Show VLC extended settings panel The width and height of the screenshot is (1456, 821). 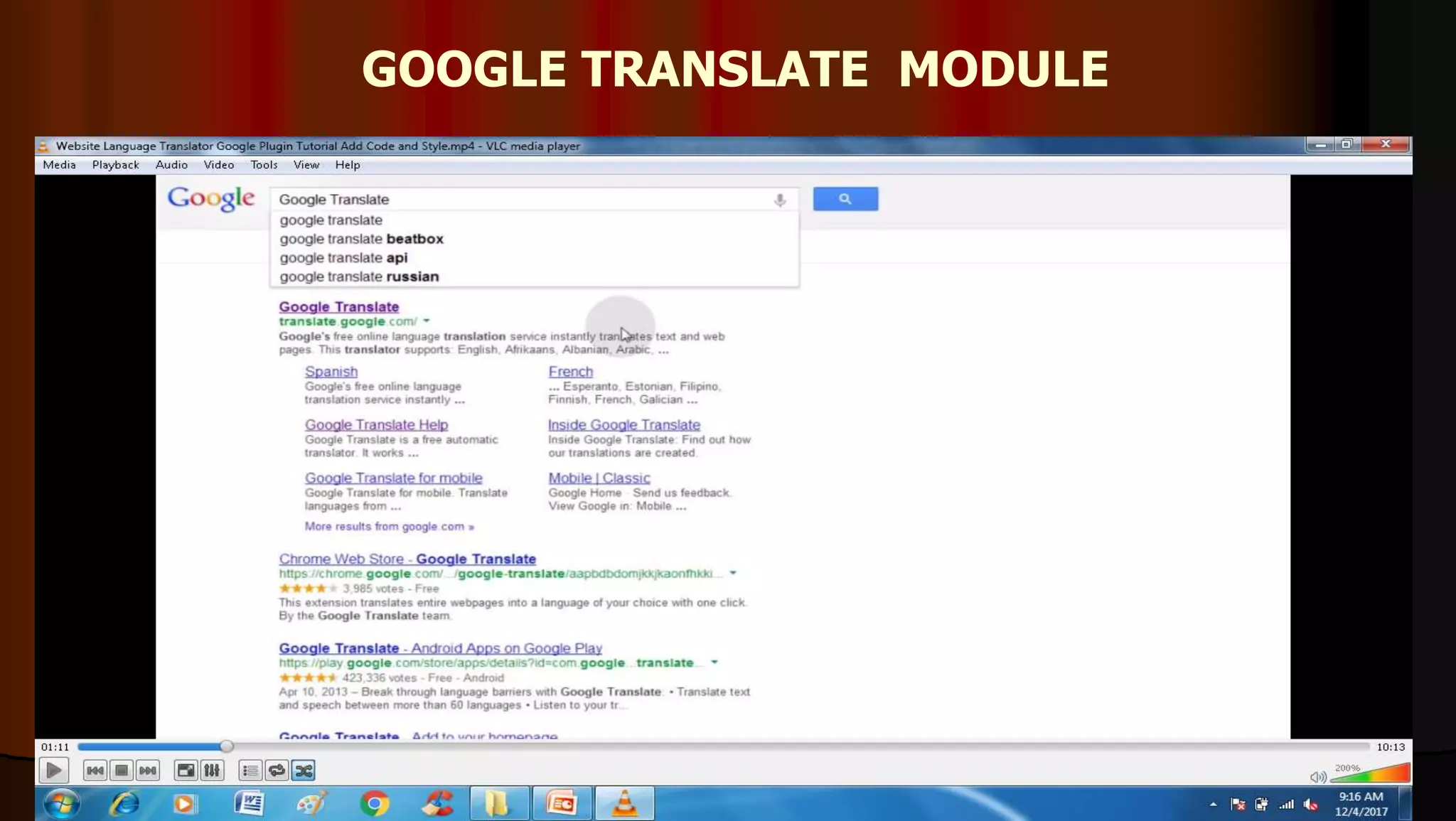point(212,771)
